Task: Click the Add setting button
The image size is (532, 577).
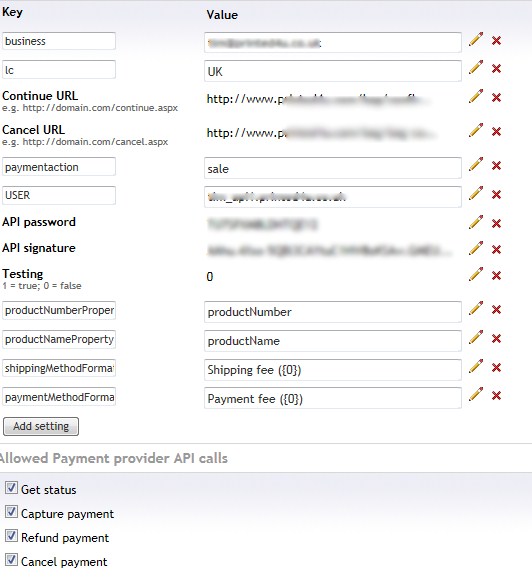Action: click(41, 426)
